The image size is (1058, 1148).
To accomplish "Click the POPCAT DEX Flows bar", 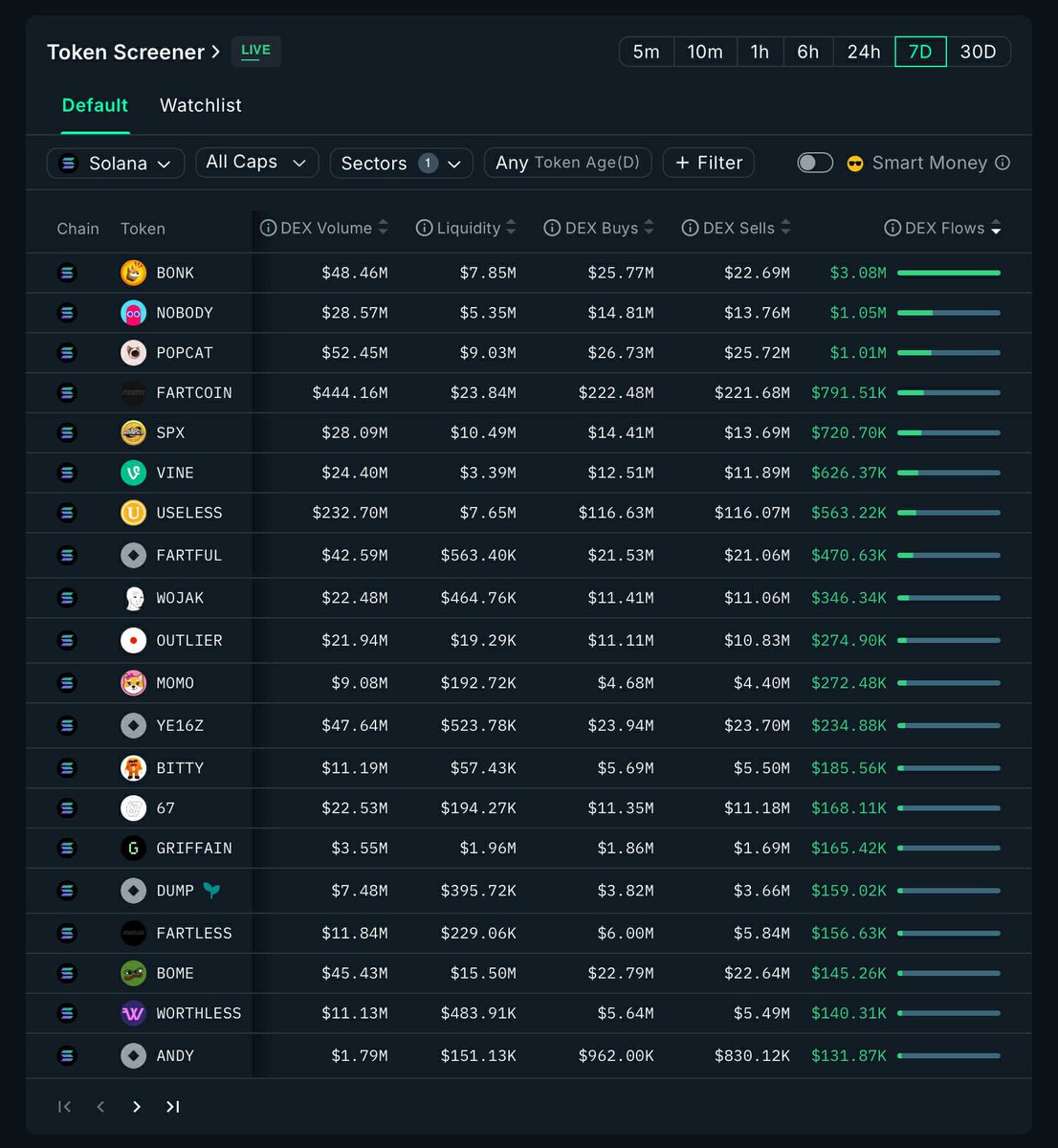I will click(x=949, y=353).
